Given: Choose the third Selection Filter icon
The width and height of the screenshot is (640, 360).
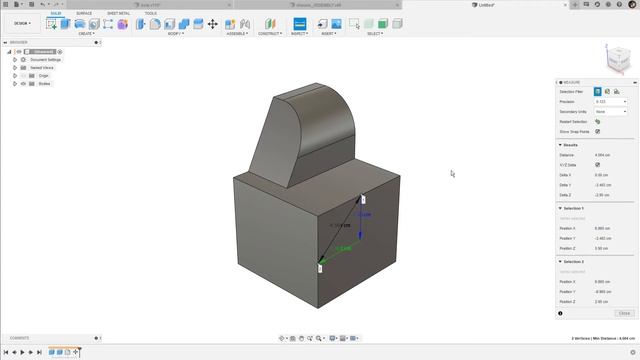Looking at the screenshot, I should [617, 91].
